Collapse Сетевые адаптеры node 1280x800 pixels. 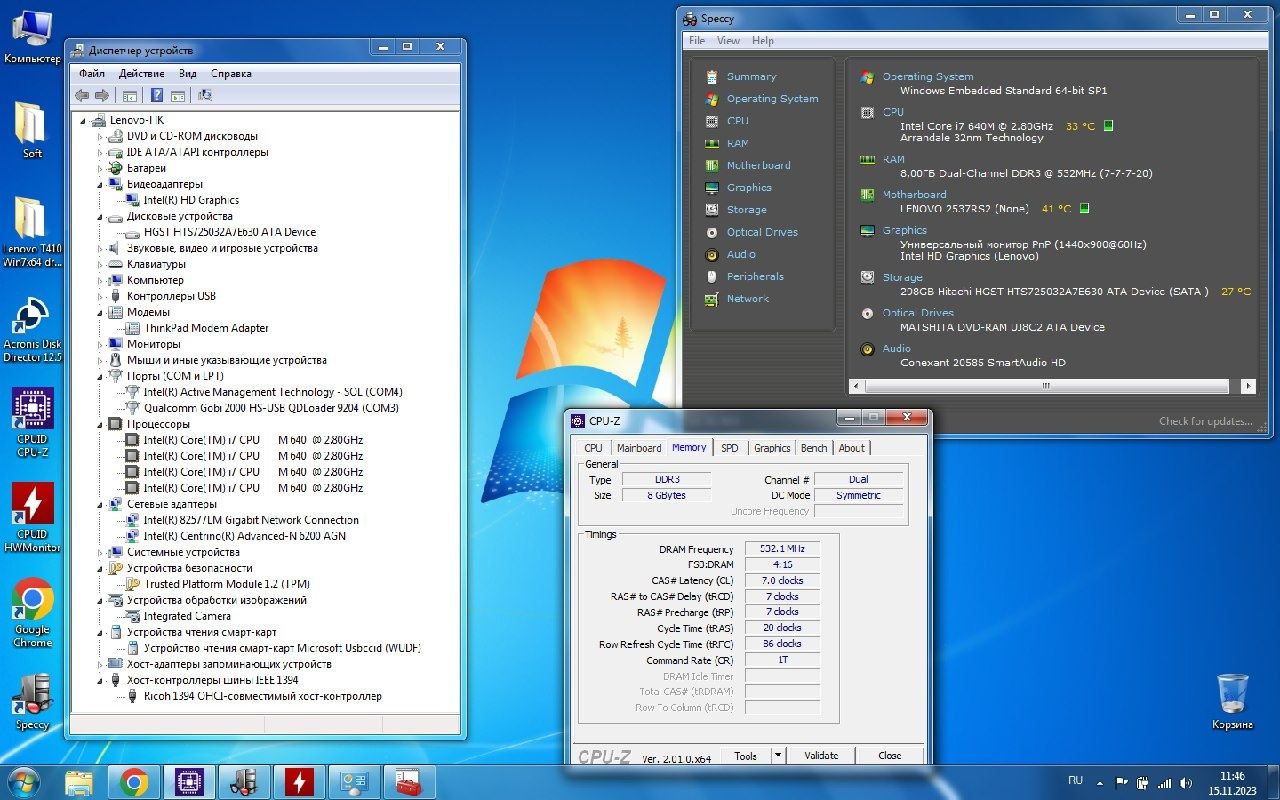tap(100, 504)
